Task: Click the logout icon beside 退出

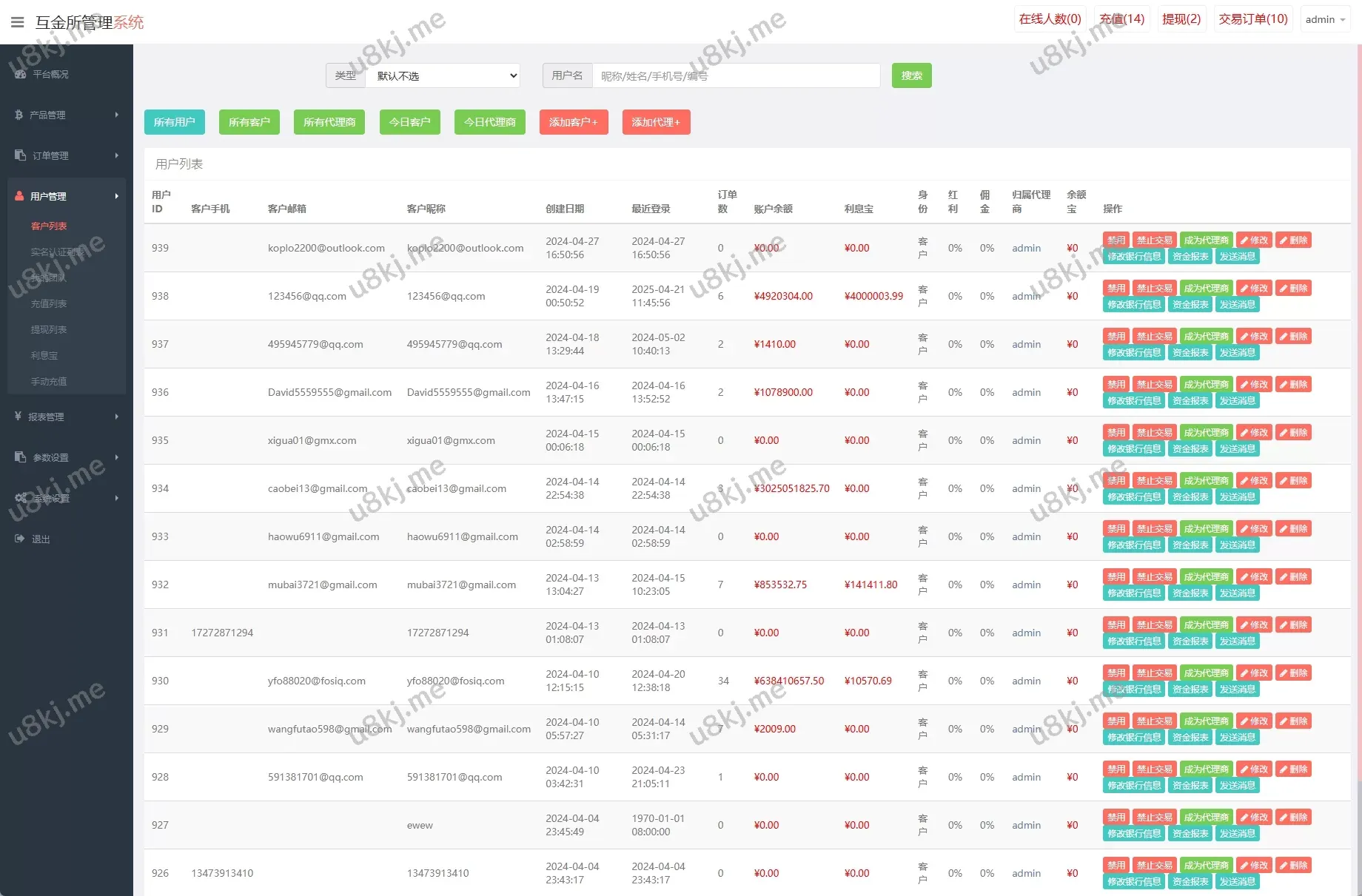Action: (19, 539)
